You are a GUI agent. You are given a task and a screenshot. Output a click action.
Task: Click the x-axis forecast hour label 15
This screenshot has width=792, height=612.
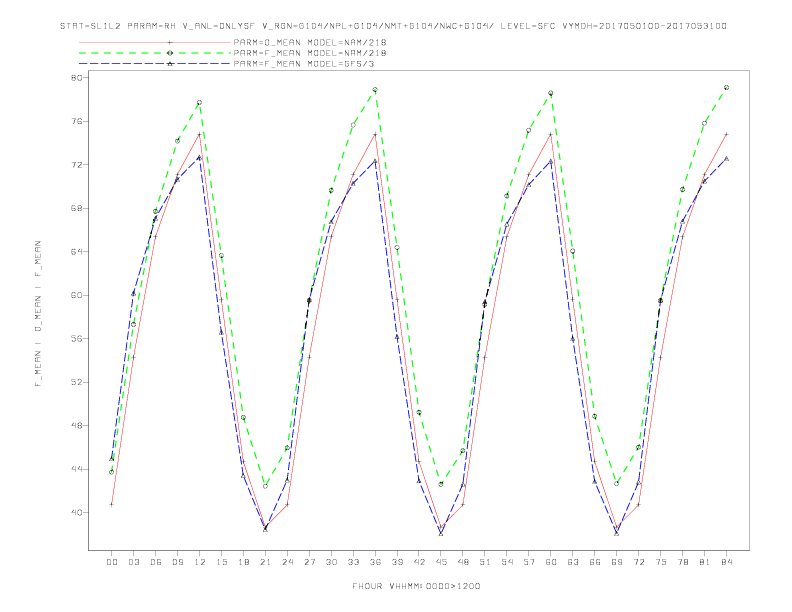coord(222,562)
